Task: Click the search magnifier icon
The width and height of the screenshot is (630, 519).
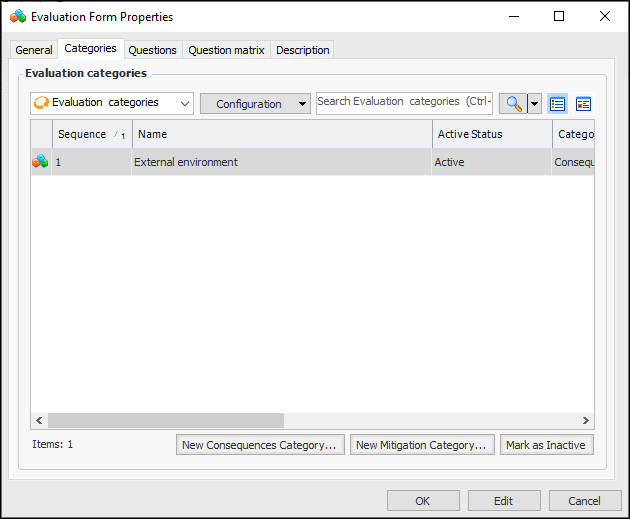Action: click(x=513, y=104)
